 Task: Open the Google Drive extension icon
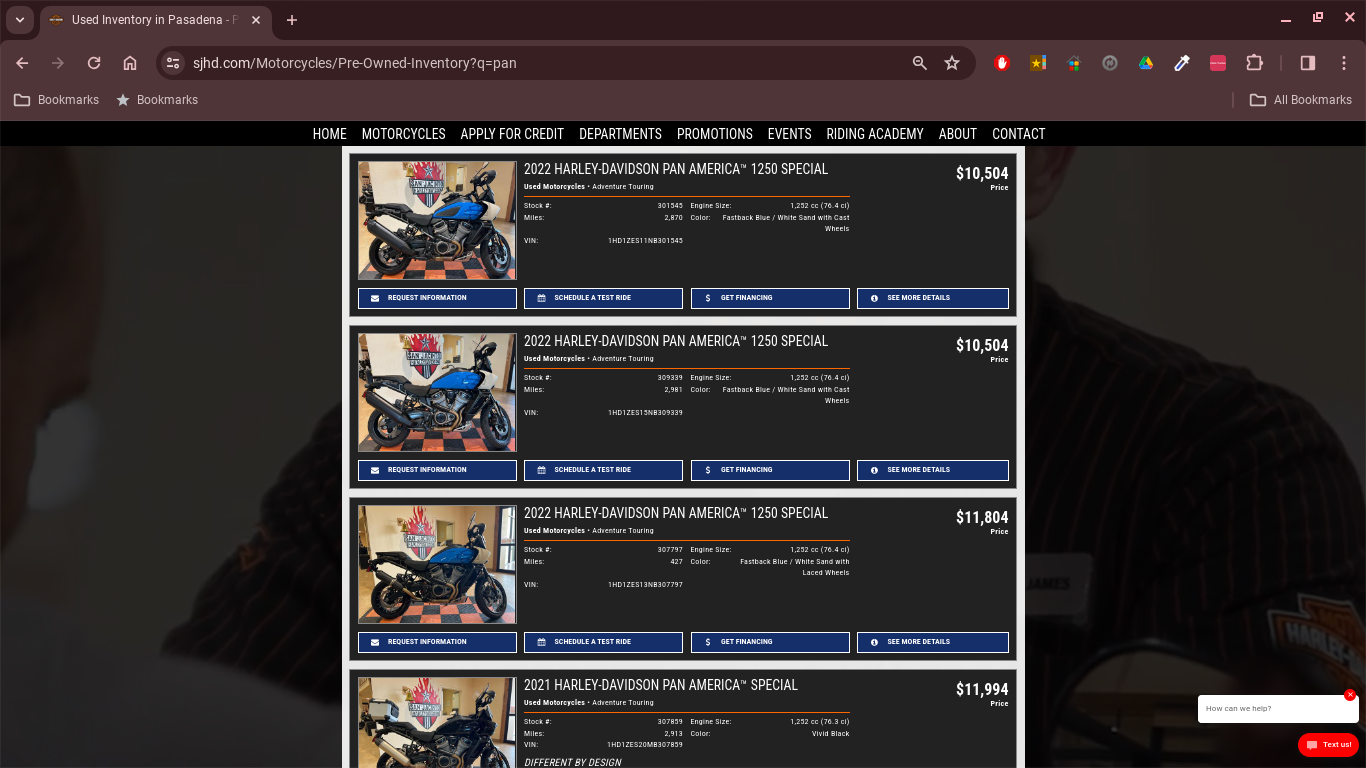(1146, 63)
